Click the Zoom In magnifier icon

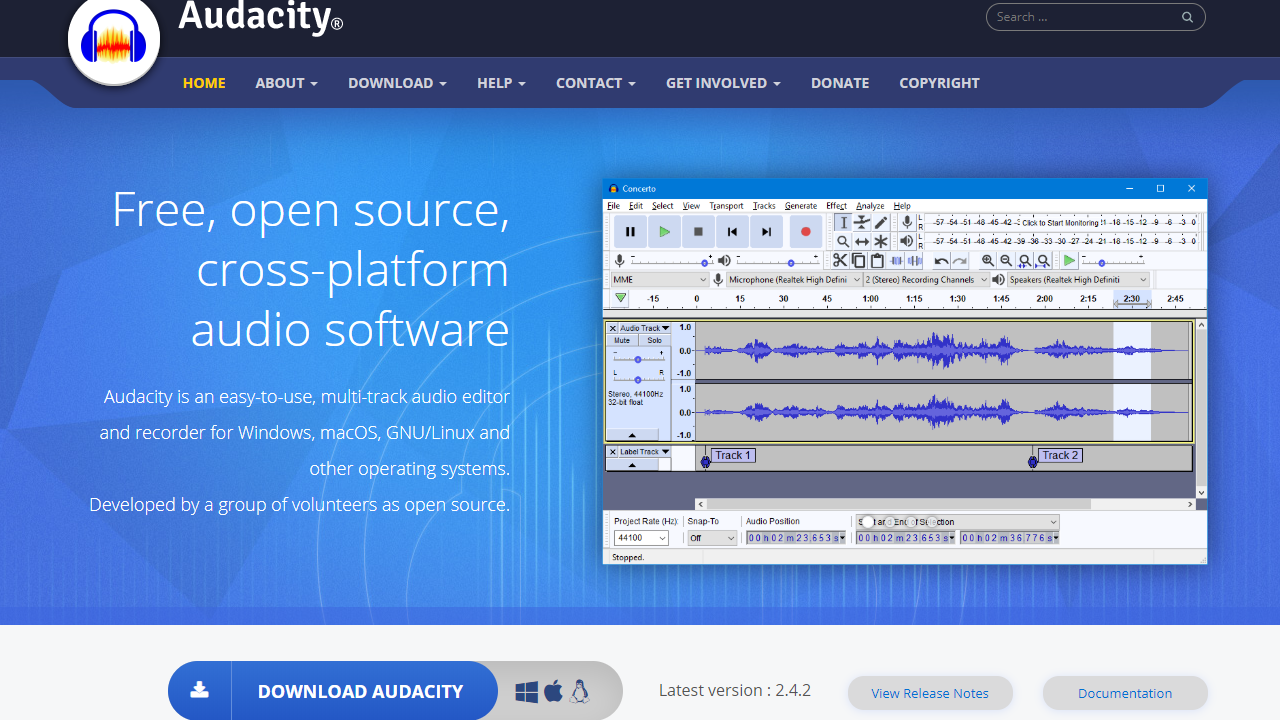(988, 260)
